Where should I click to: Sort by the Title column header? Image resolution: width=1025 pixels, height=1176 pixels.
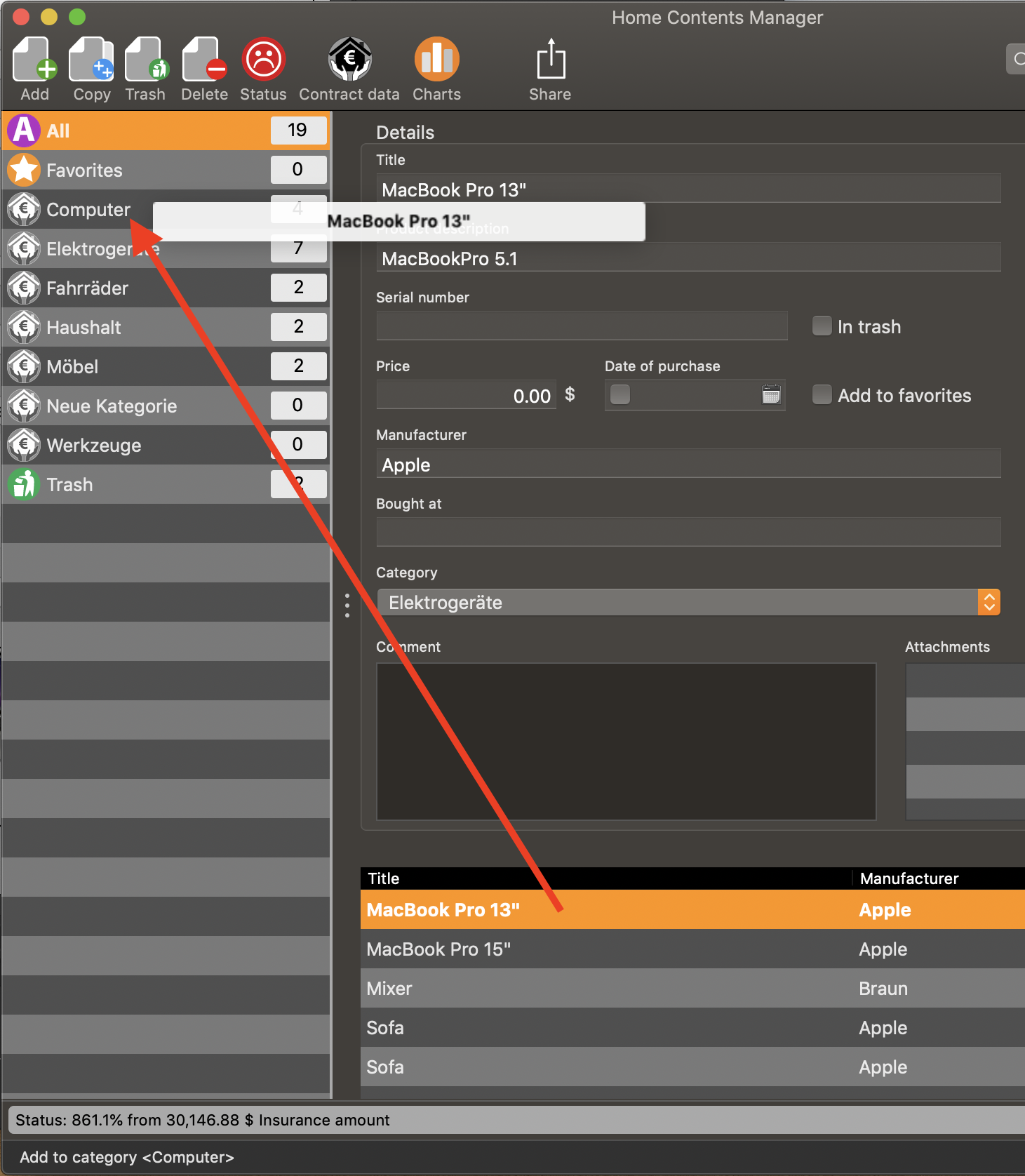[x=606, y=878]
